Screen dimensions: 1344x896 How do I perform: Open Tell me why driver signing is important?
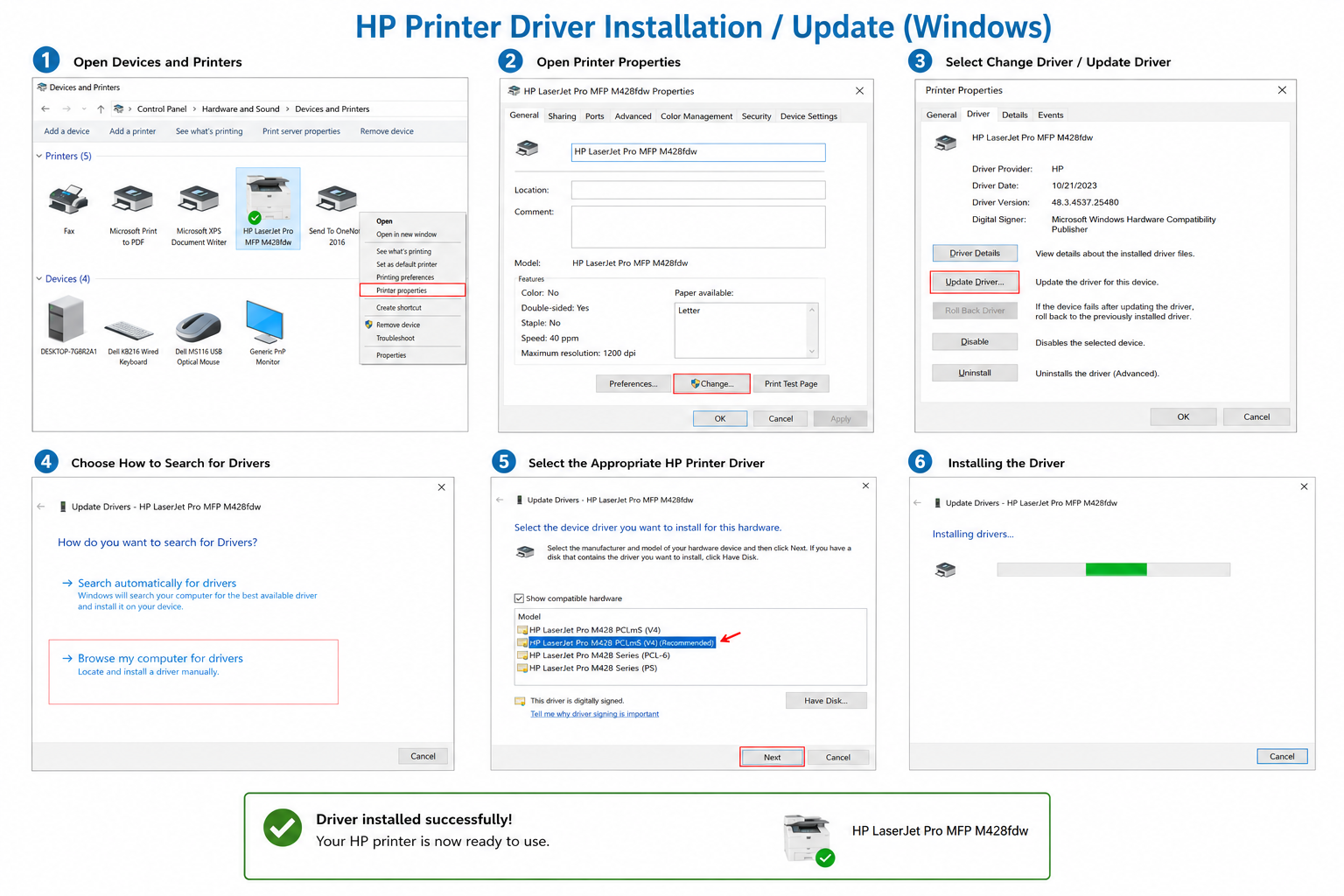(595, 714)
